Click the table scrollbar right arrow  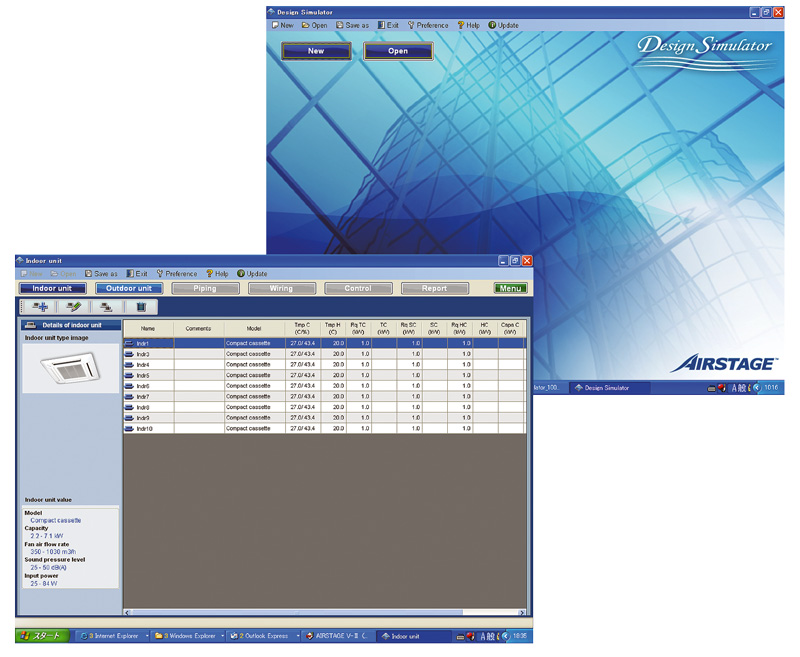coord(521,612)
